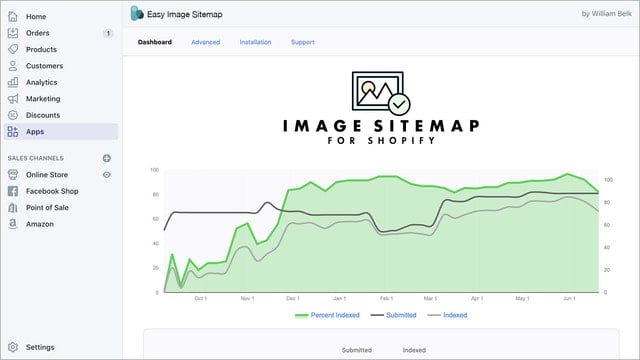Click the Submitted column header below chart
The image size is (640, 360).
pos(357,350)
